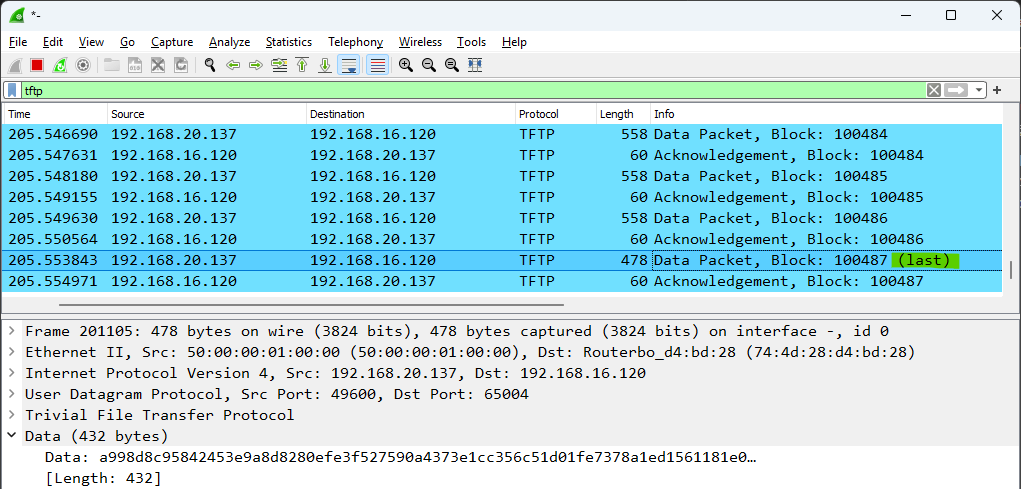1021x489 pixels.
Task: Stop the running capture with red square
Action: [37, 65]
